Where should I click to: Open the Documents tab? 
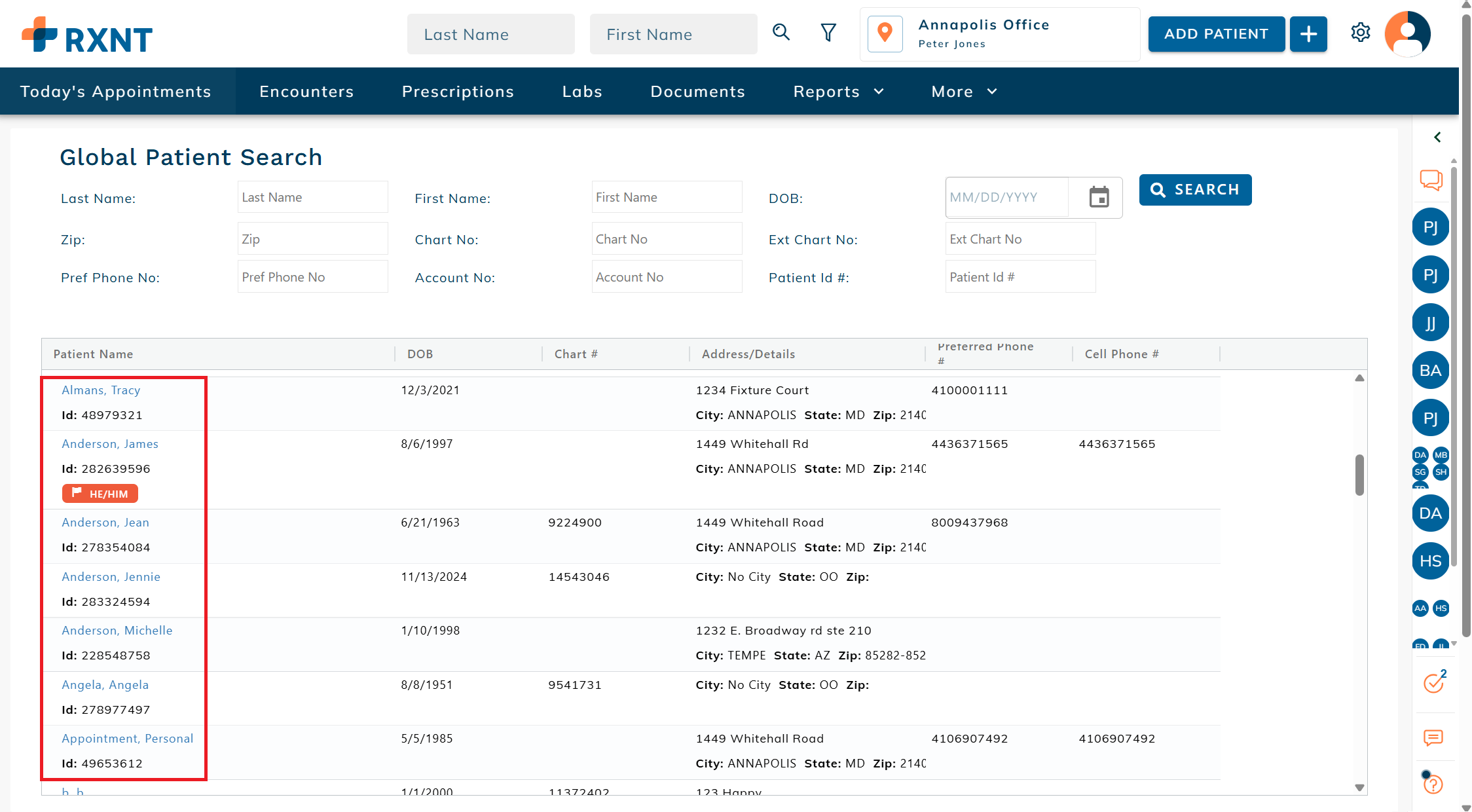[x=698, y=92]
